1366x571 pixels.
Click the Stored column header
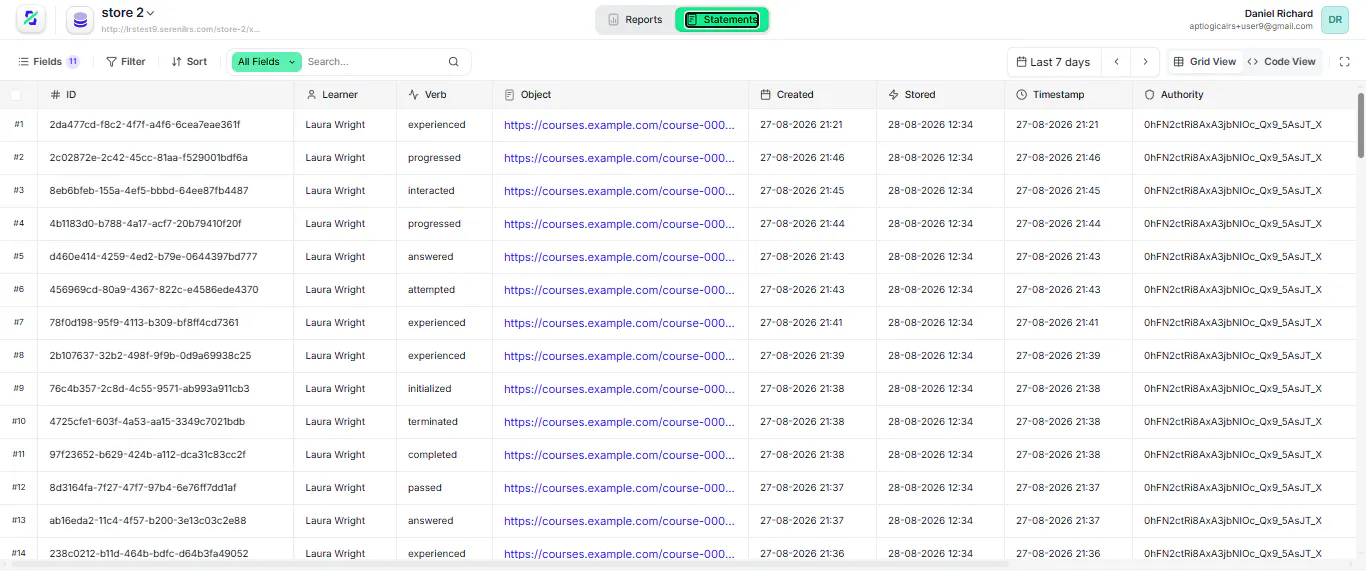coord(940,95)
